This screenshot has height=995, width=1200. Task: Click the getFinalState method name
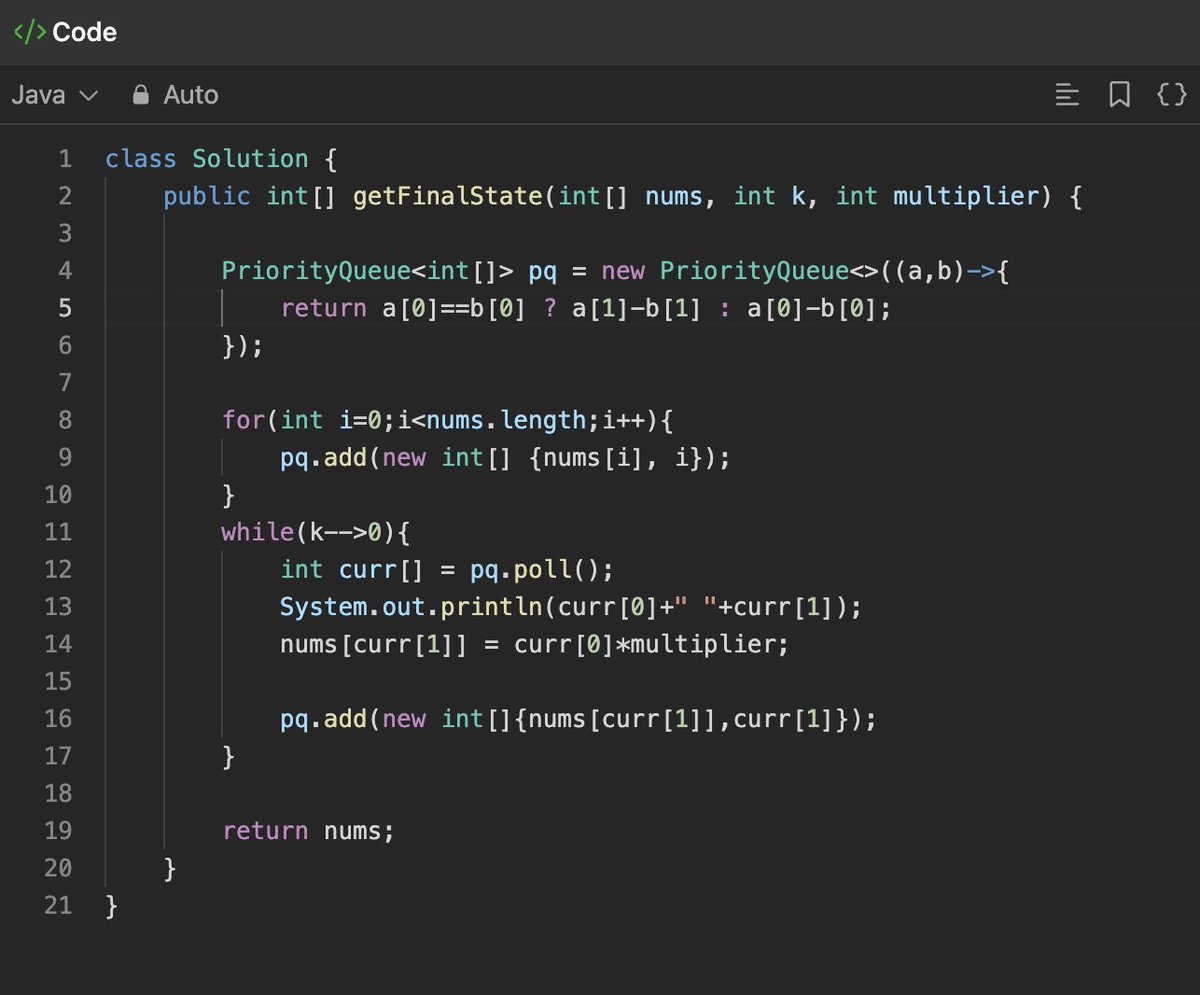click(447, 196)
